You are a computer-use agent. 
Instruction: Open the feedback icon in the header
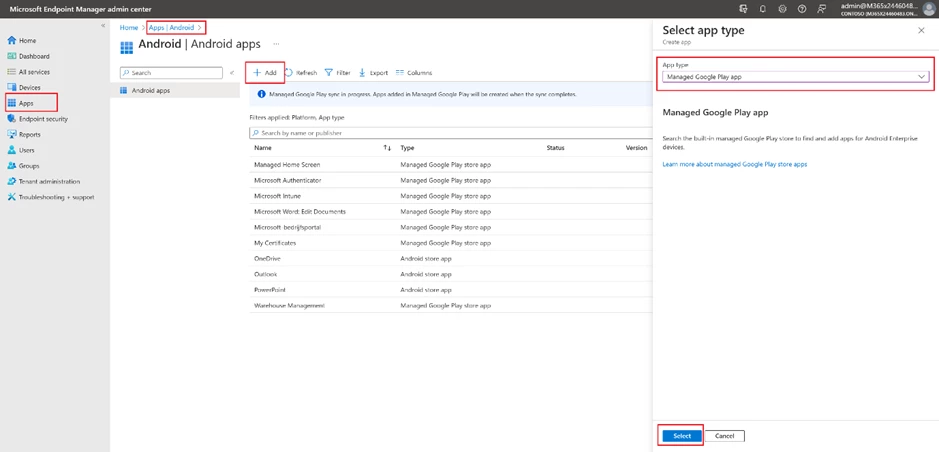point(822,9)
